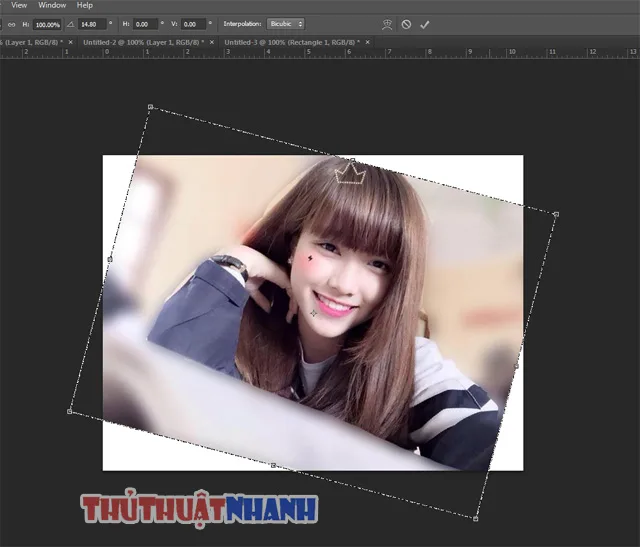Click the rotation angle field showing 14.80
The image size is (640, 547).
[x=92, y=24]
